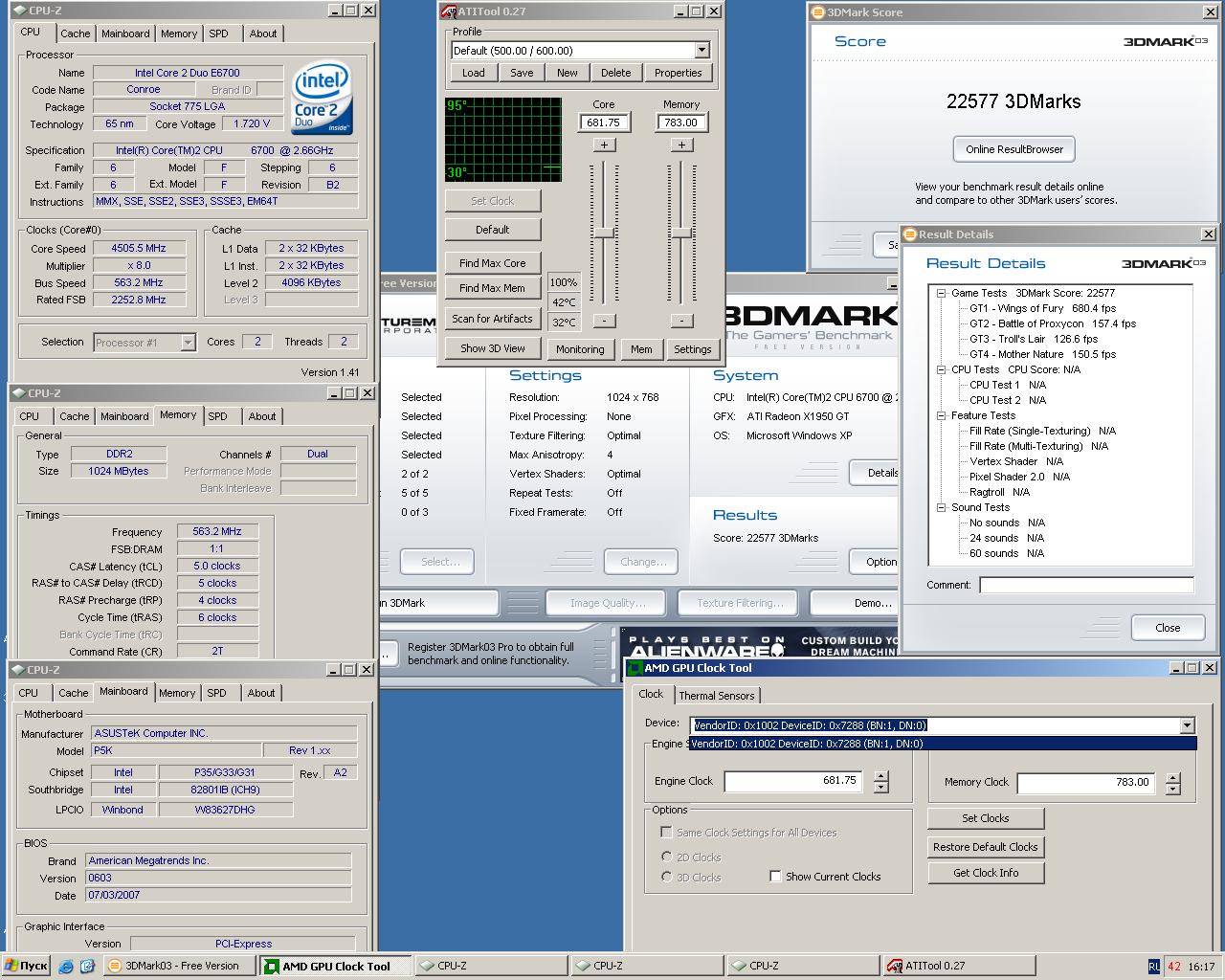Open the Пуск start menu button

tap(26, 967)
